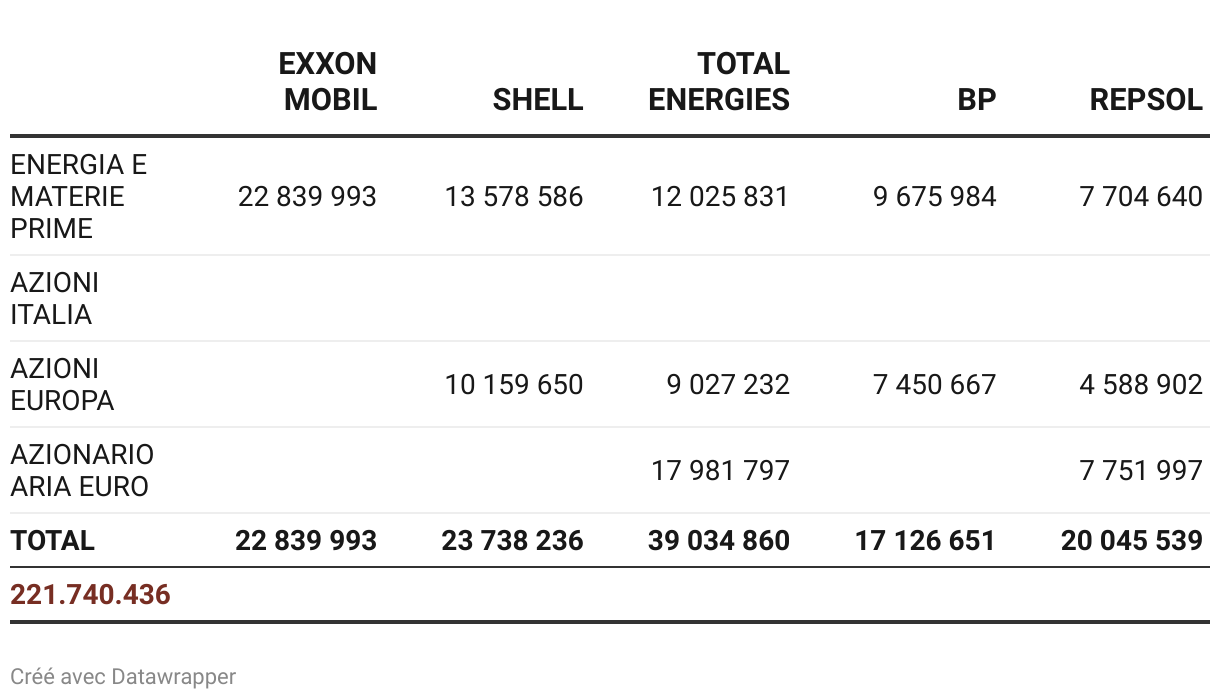The image size is (1220, 700).
Task: Click the BP column header
Action: (976, 100)
